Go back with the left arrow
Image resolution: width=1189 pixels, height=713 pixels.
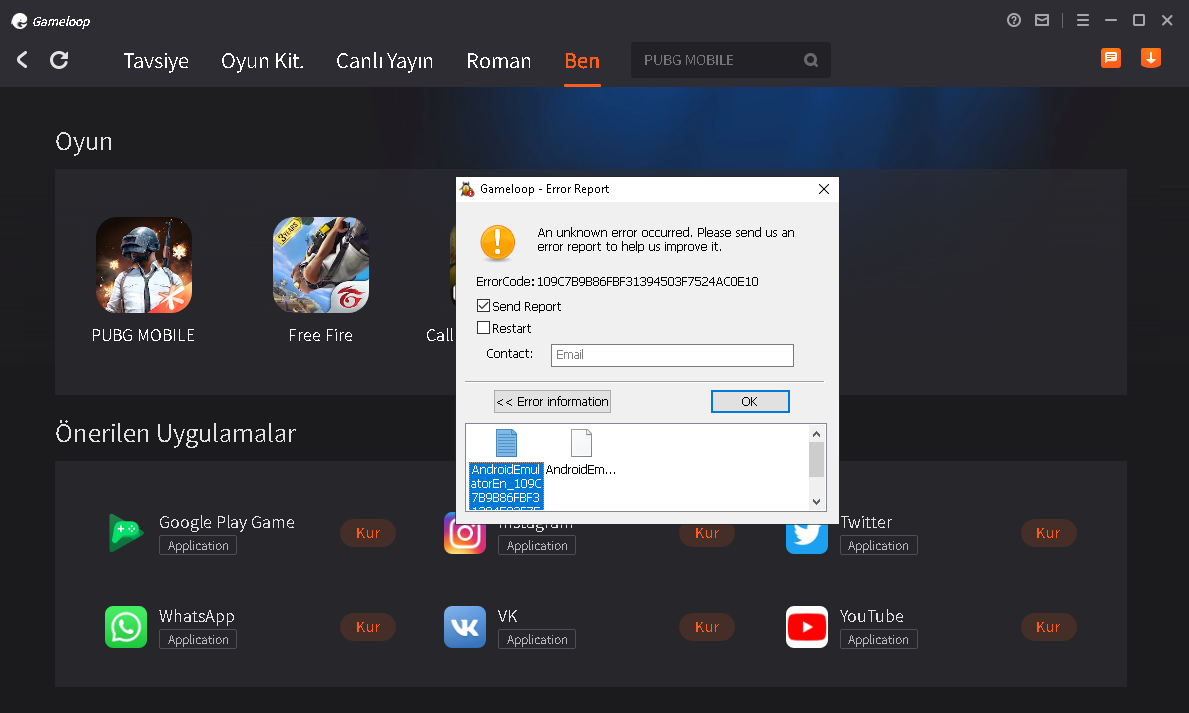22,60
